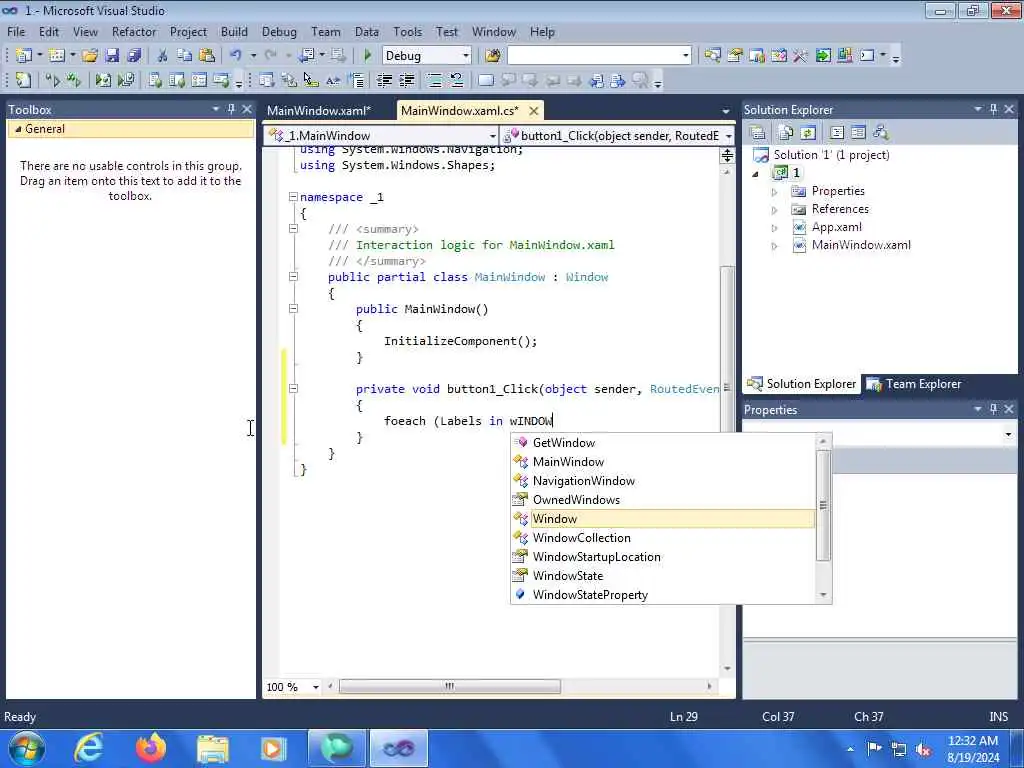
Task: Expand the References node in Solution Explorer
Action: coord(775,210)
